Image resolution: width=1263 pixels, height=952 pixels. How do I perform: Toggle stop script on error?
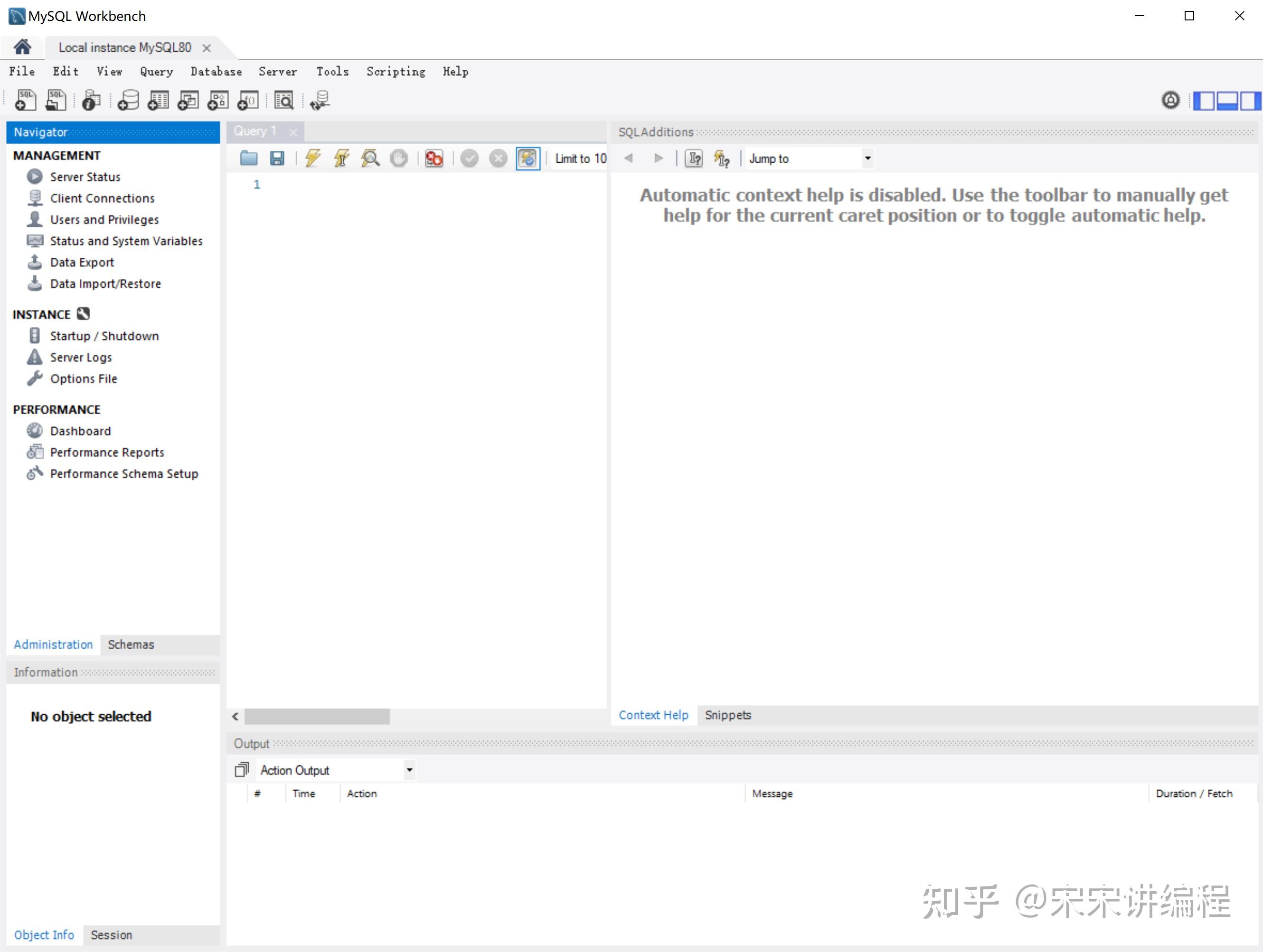point(434,158)
